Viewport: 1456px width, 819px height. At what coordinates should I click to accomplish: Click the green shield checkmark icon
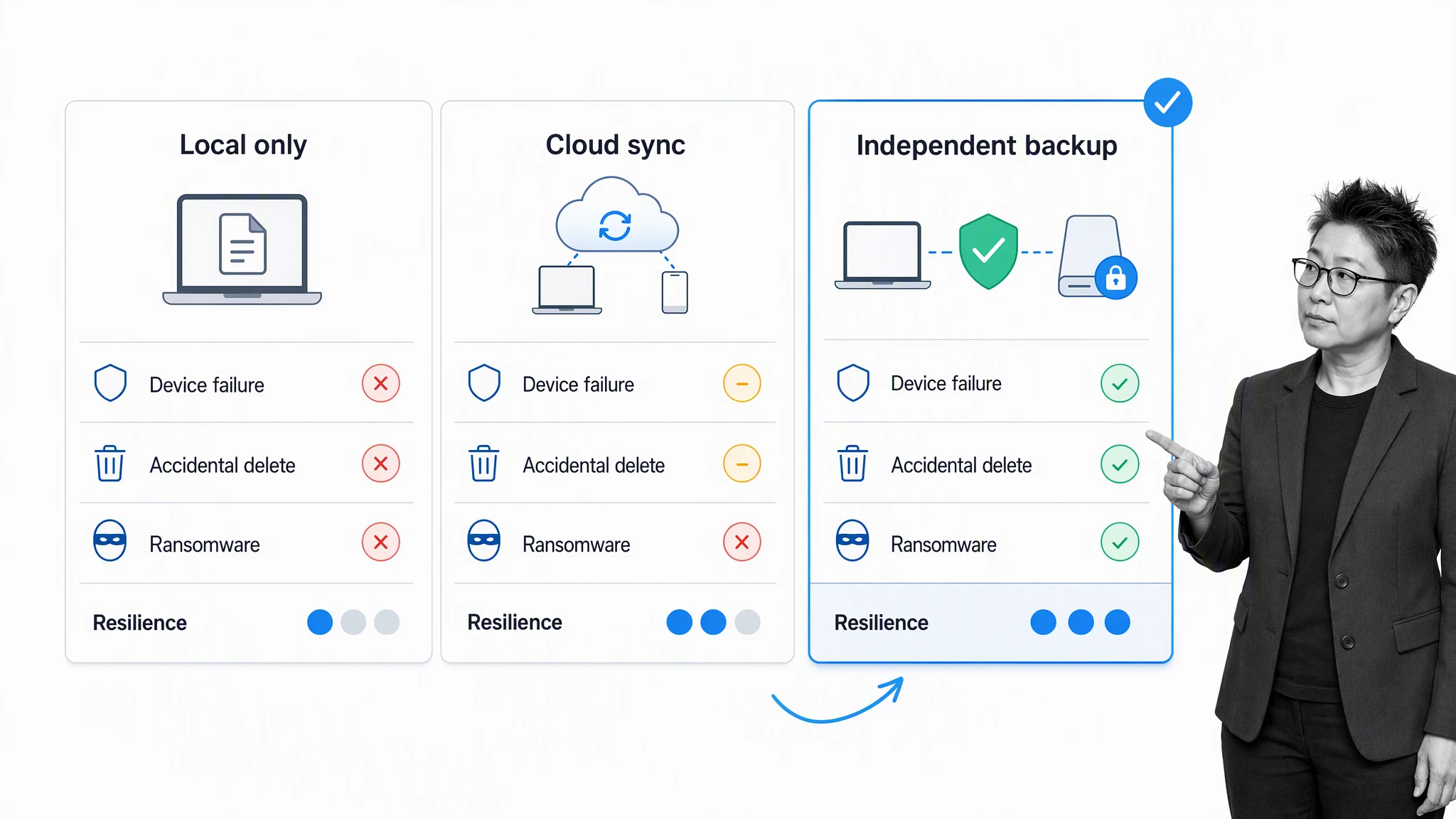click(988, 252)
